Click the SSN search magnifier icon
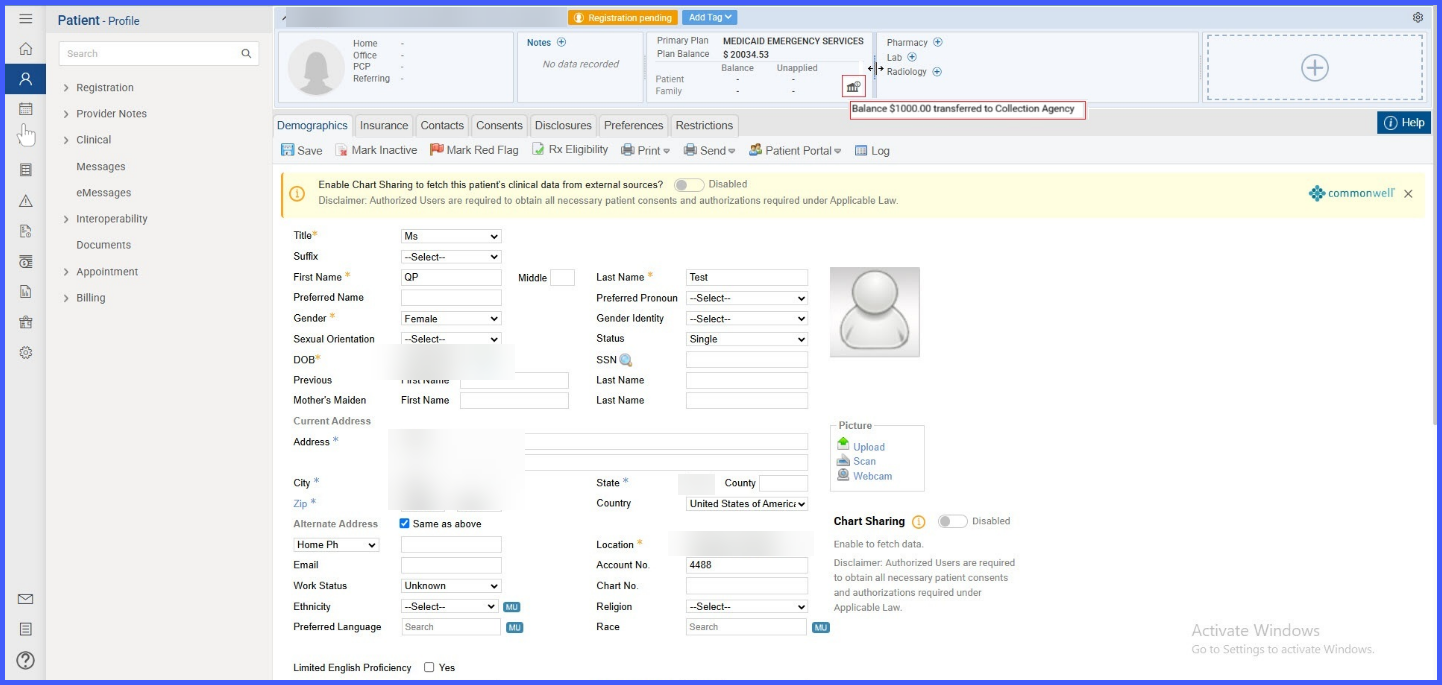The image size is (1442, 685). [626, 360]
